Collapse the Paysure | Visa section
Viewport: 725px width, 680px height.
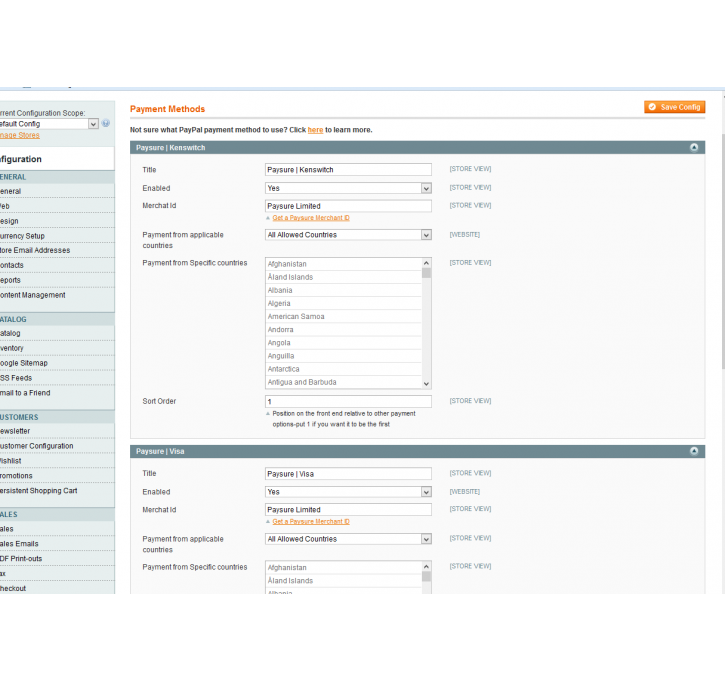point(694,451)
